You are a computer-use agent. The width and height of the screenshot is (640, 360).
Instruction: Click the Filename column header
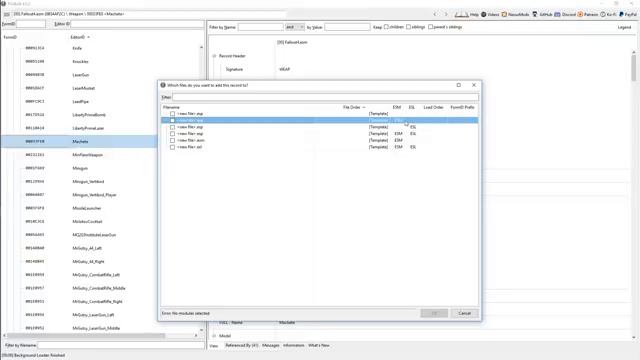pyautogui.click(x=171, y=107)
